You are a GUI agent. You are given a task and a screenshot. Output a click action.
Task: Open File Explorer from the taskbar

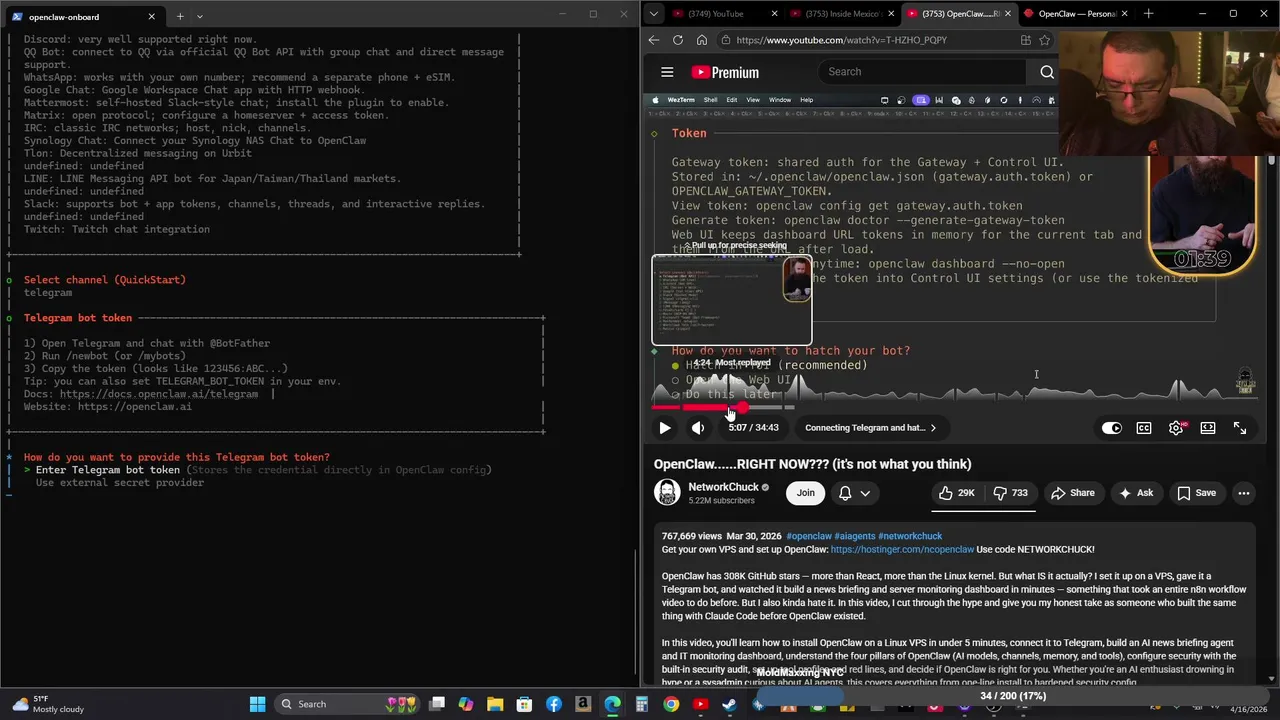pyautogui.click(x=495, y=704)
